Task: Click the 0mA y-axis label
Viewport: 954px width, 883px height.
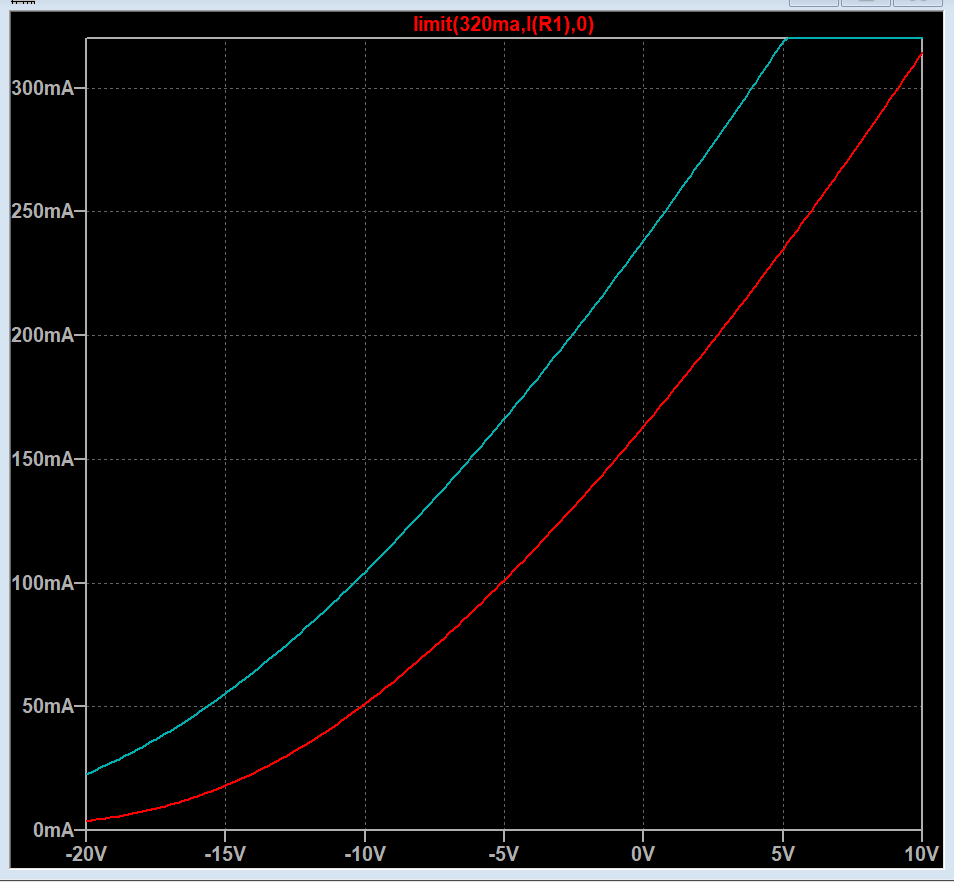Action: [54, 829]
